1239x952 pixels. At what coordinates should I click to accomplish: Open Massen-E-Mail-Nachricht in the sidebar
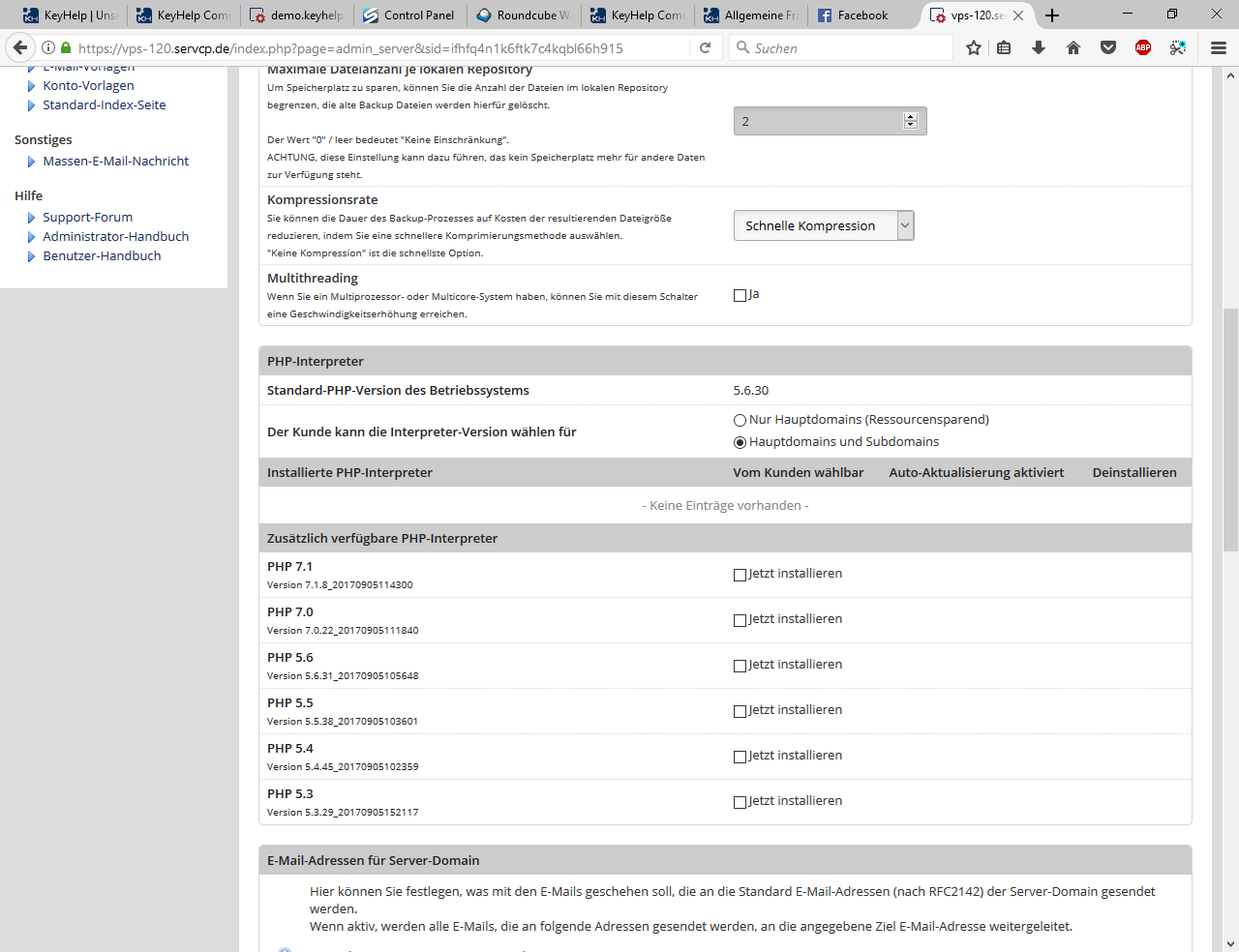pos(115,162)
